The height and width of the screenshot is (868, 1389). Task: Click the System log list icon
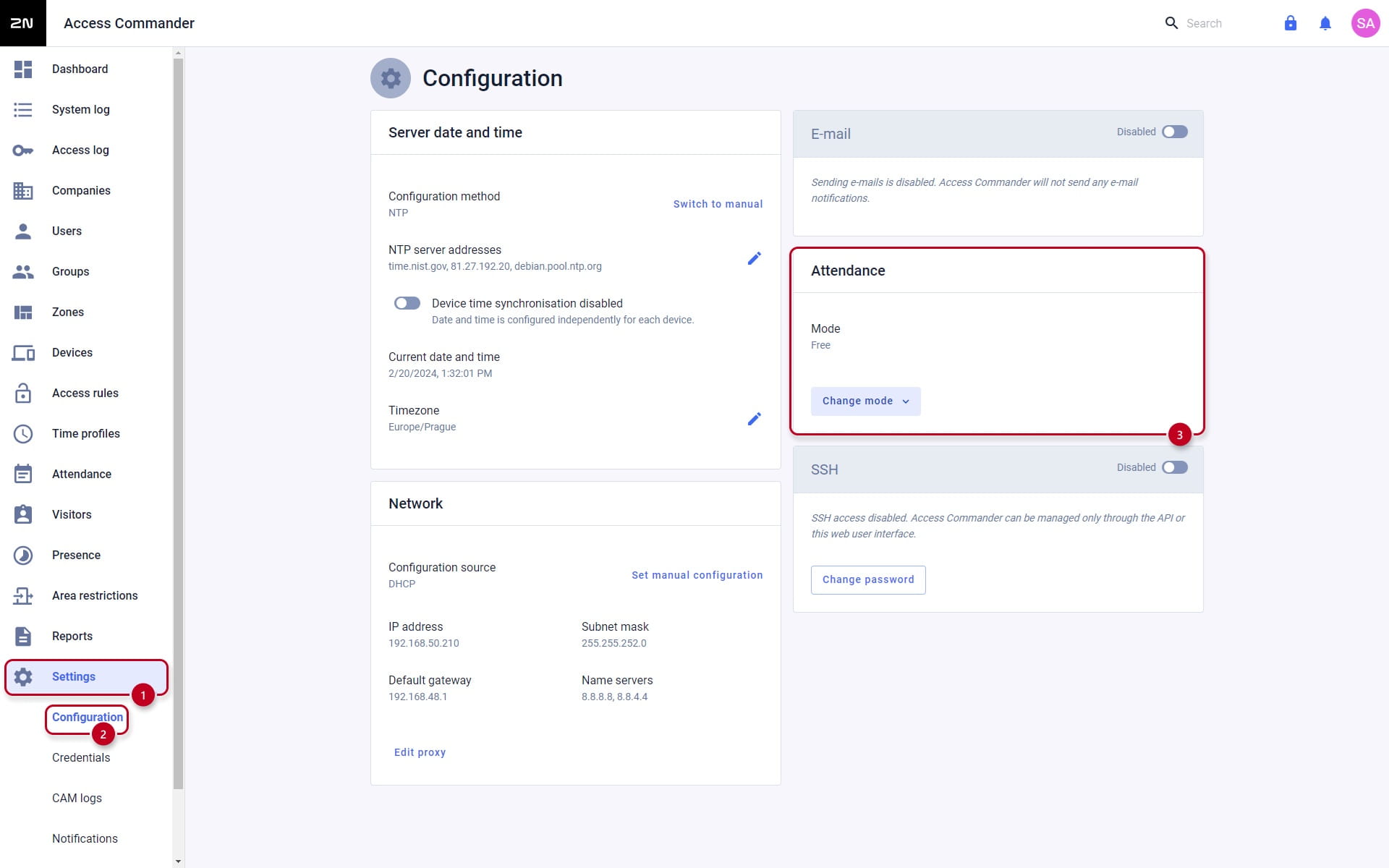(23, 110)
